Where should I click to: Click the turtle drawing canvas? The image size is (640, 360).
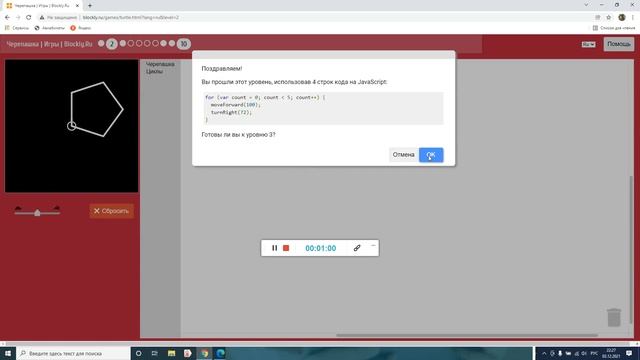pos(71,126)
